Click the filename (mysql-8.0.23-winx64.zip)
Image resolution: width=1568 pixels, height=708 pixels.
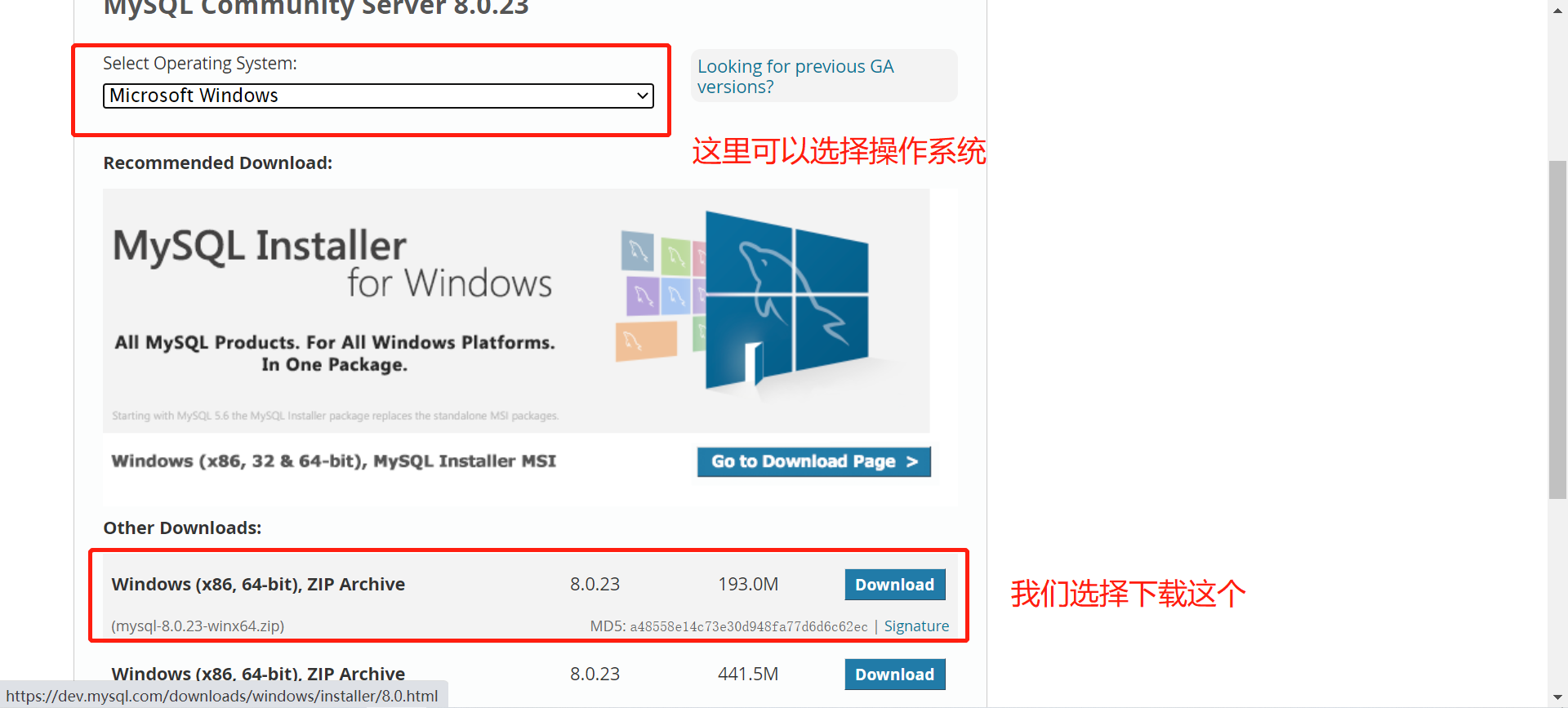[198, 626]
